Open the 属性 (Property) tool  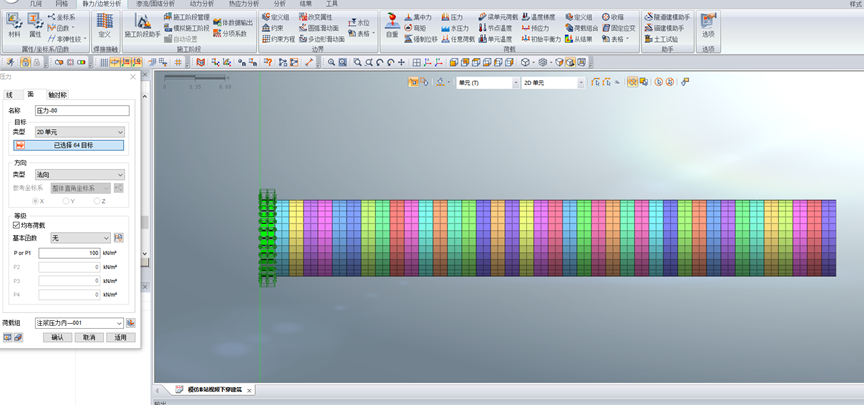[x=35, y=25]
